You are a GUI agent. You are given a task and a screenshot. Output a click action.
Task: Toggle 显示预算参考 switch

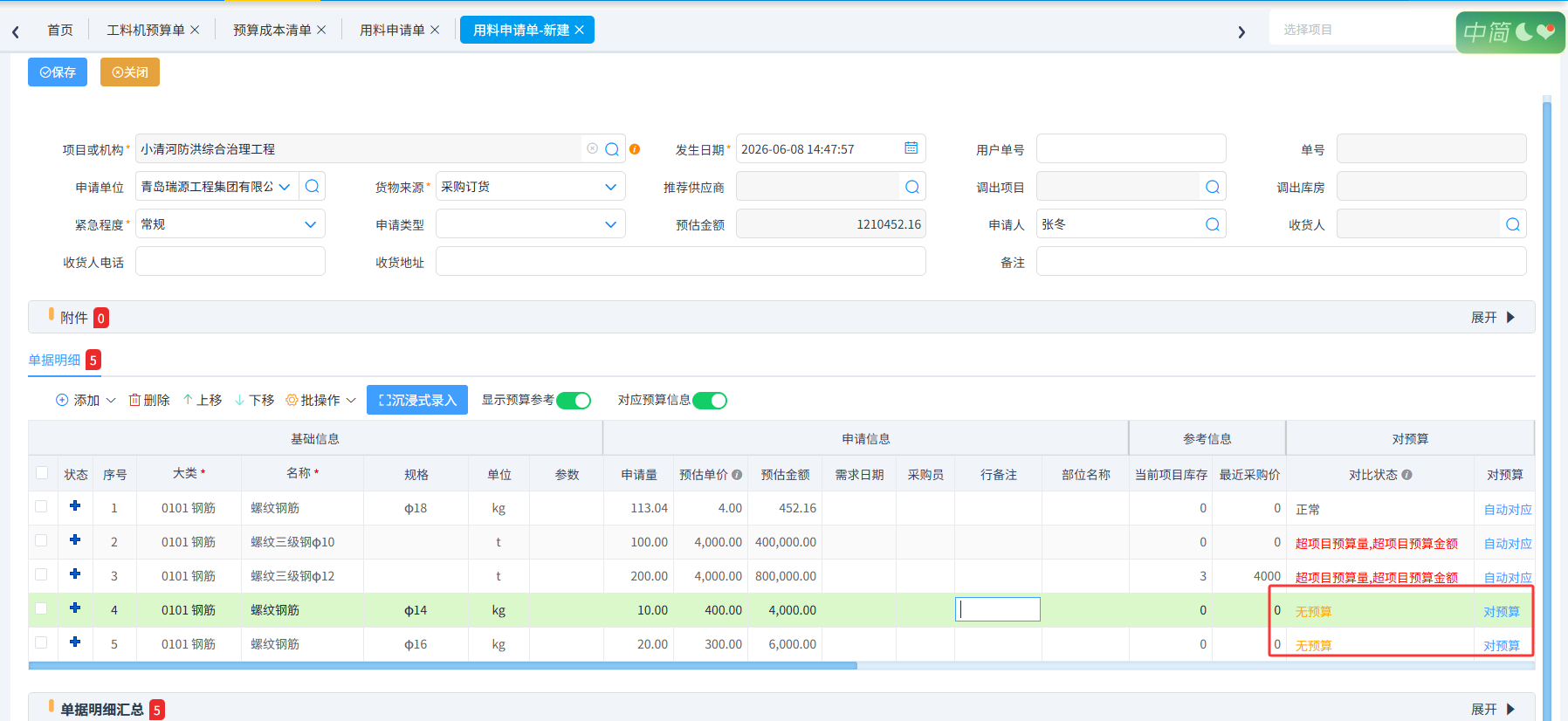pyautogui.click(x=574, y=401)
